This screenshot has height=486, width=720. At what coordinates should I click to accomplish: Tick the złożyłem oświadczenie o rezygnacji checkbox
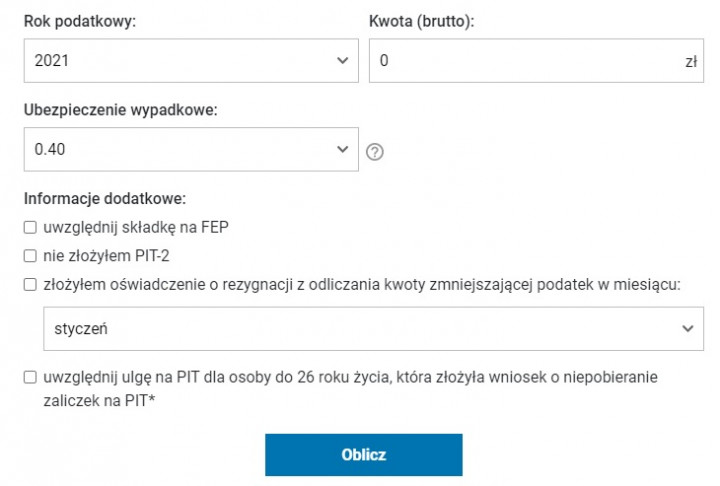pos(30,285)
